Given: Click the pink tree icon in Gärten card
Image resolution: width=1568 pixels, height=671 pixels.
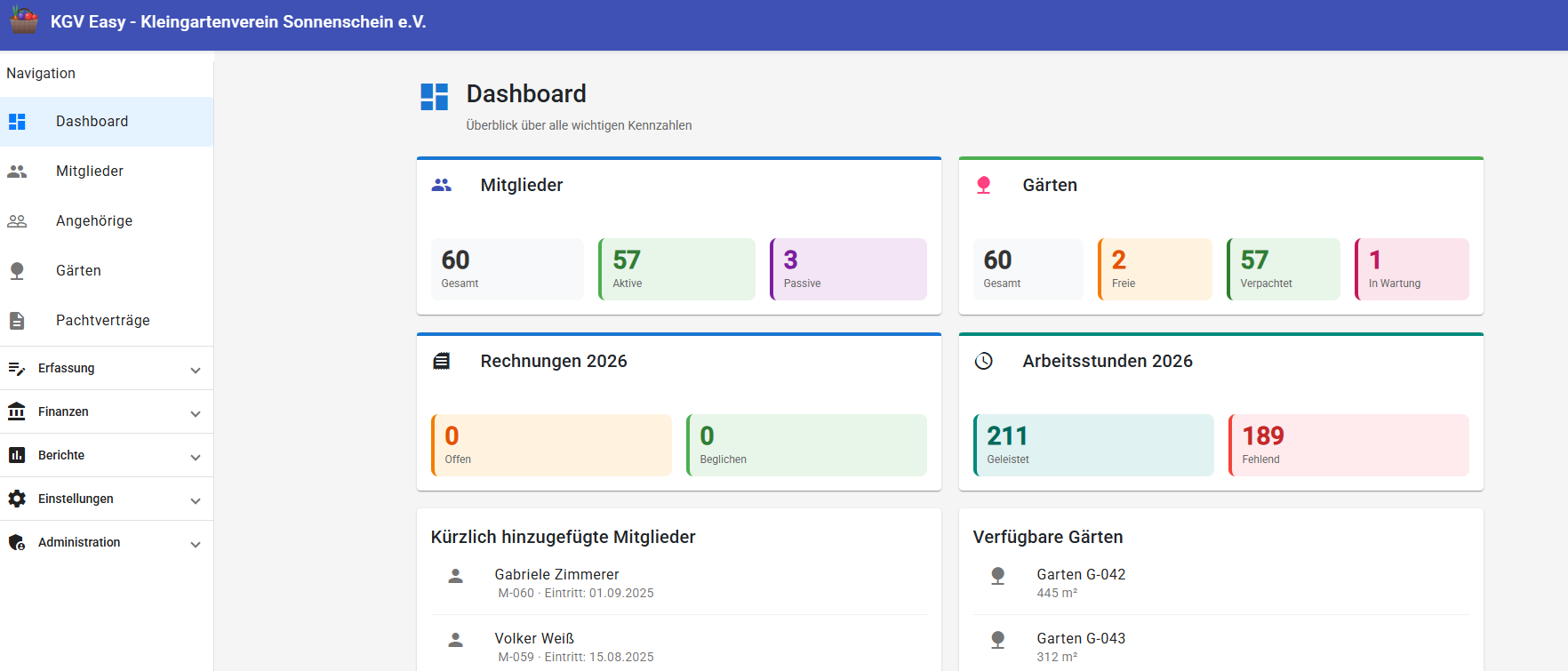Looking at the screenshot, I should [984, 185].
